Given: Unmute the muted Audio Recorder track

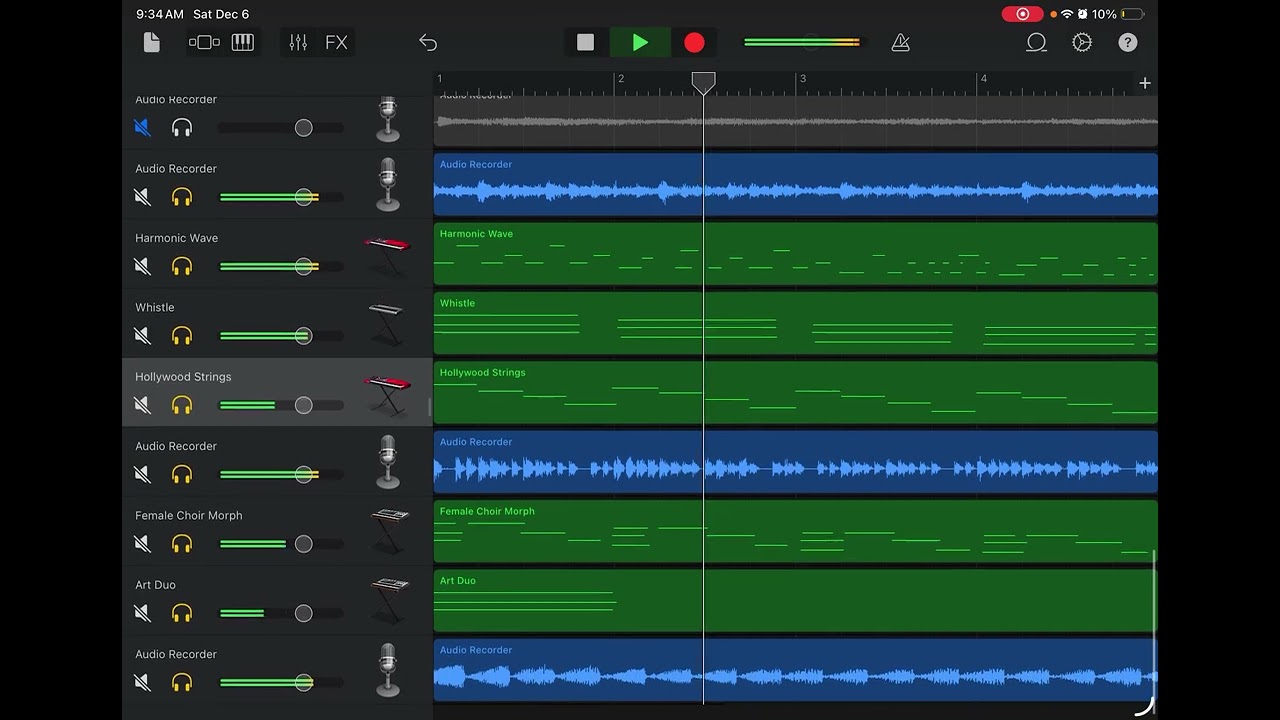Looking at the screenshot, I should [143, 128].
